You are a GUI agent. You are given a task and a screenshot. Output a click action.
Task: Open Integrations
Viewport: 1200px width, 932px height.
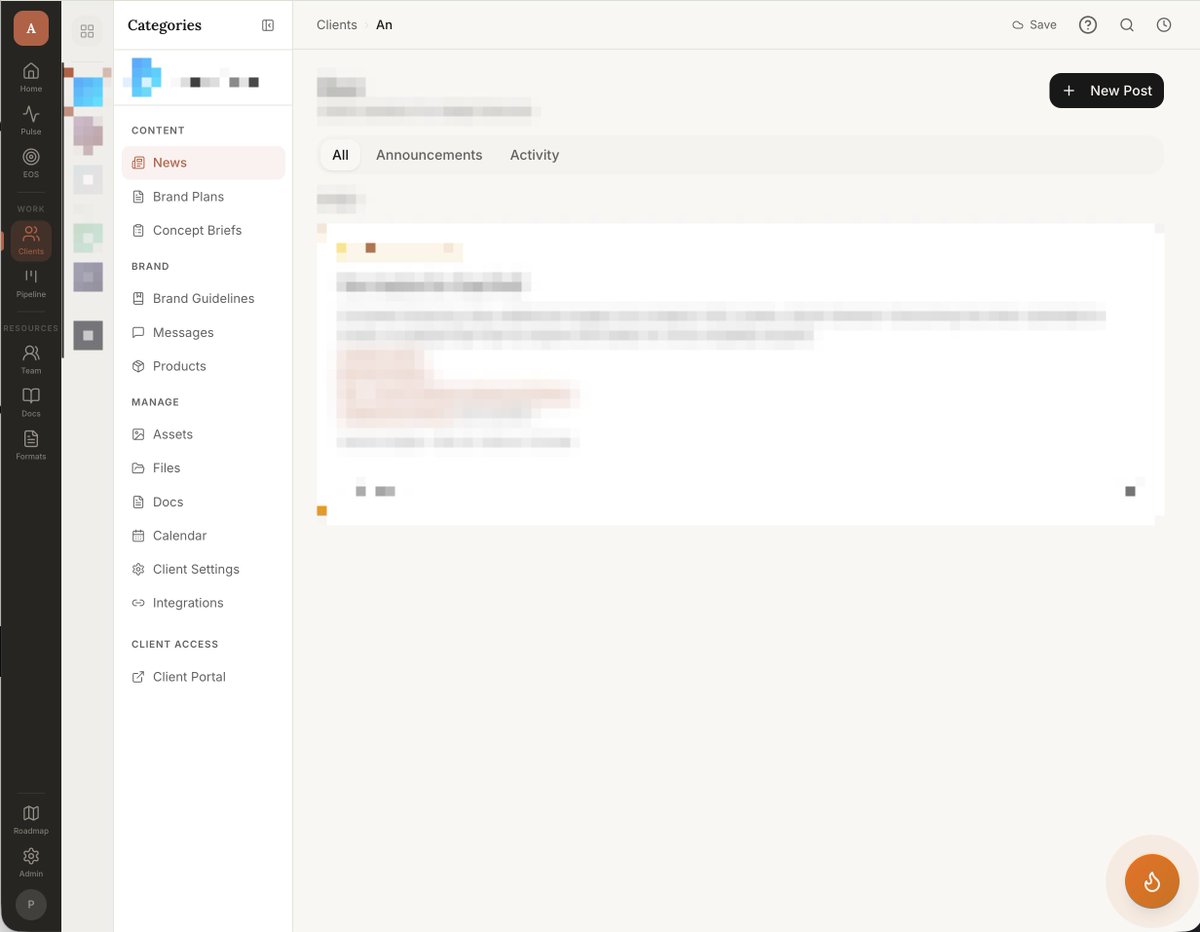pos(203,603)
